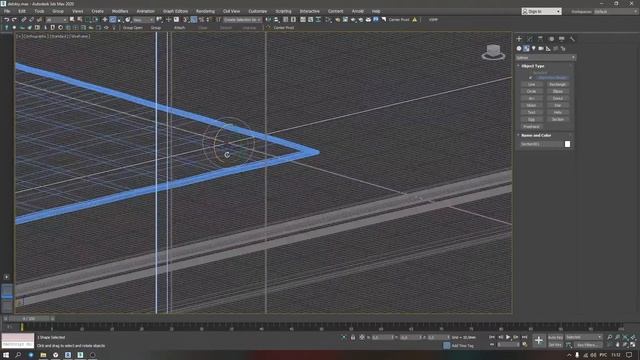640x360 pixels.
Task: Open the Graph Editors menu
Action: pyautogui.click(x=175, y=11)
